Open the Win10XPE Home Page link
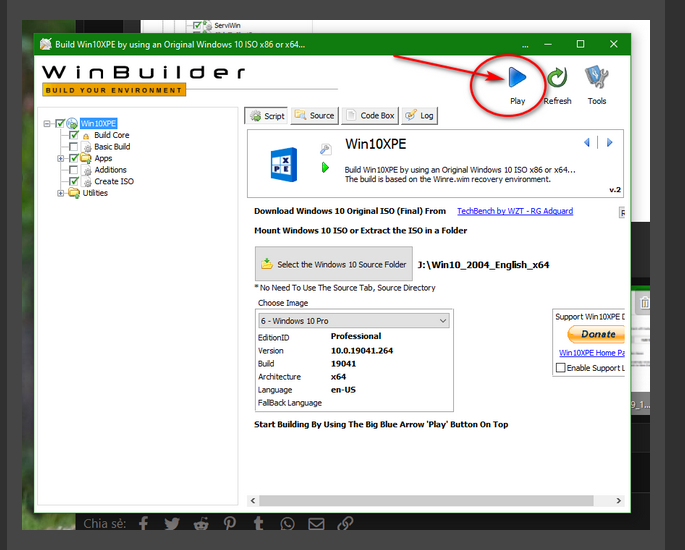 pyautogui.click(x=592, y=353)
